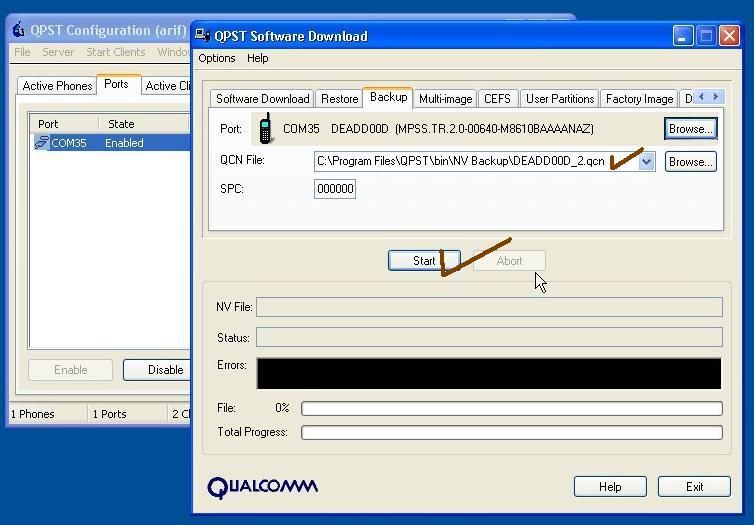This screenshot has width=754, height=525.
Task: Select the Backup tab
Action: point(389,97)
